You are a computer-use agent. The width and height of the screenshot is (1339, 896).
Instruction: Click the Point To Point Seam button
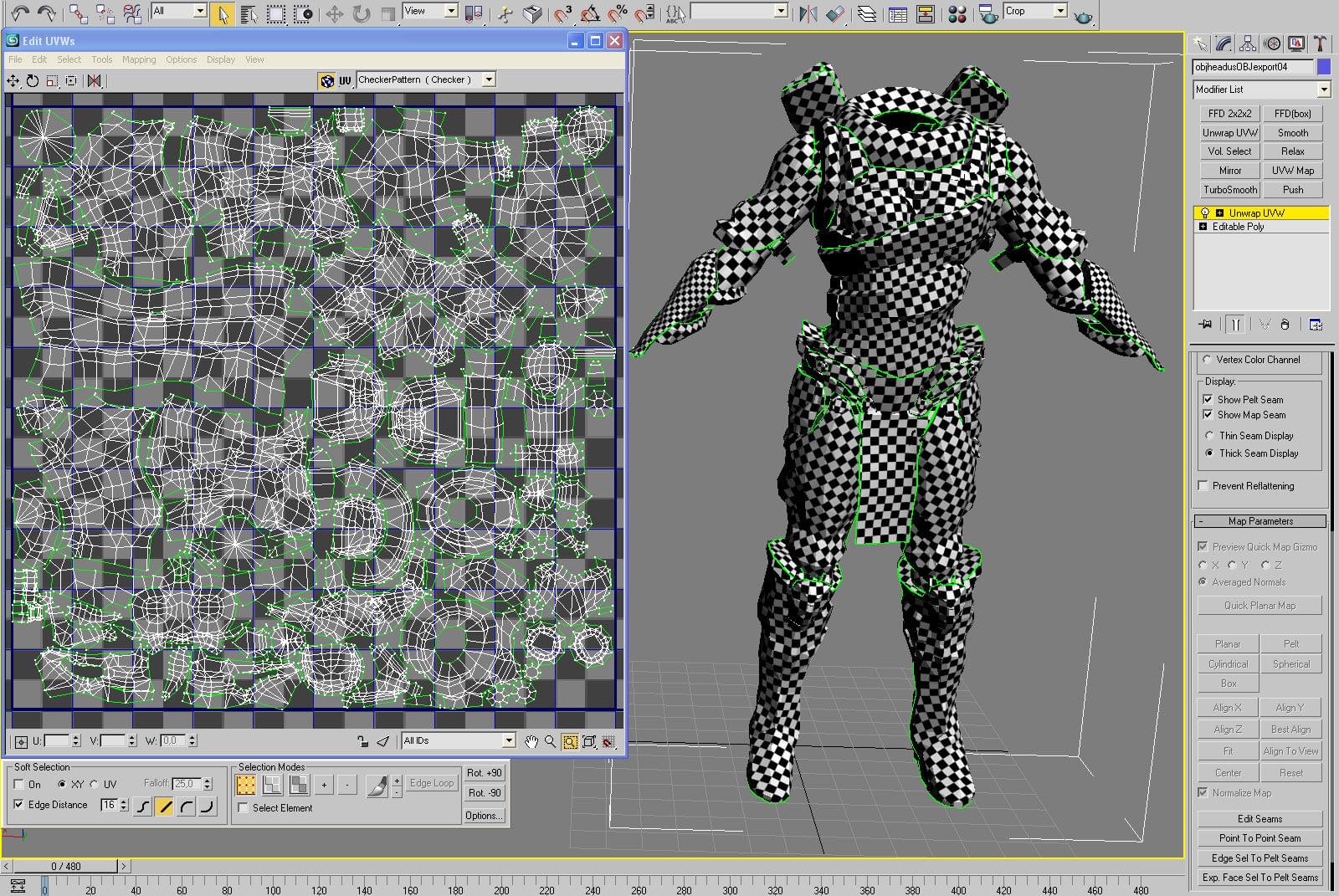tap(1260, 838)
